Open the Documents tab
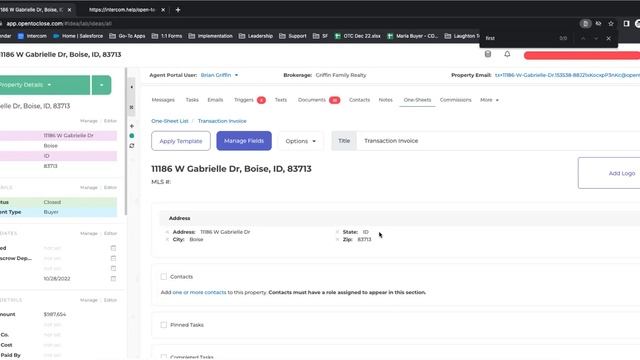Viewport: 640px width, 360px height. [318, 100]
